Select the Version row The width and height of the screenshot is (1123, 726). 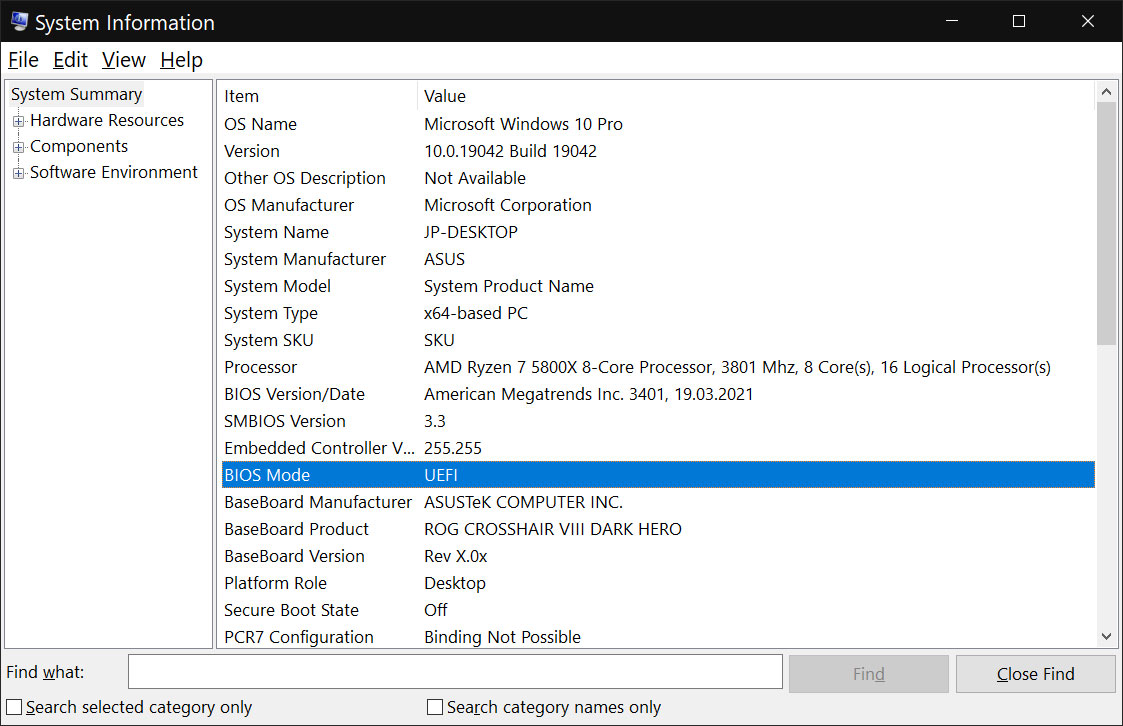658,151
